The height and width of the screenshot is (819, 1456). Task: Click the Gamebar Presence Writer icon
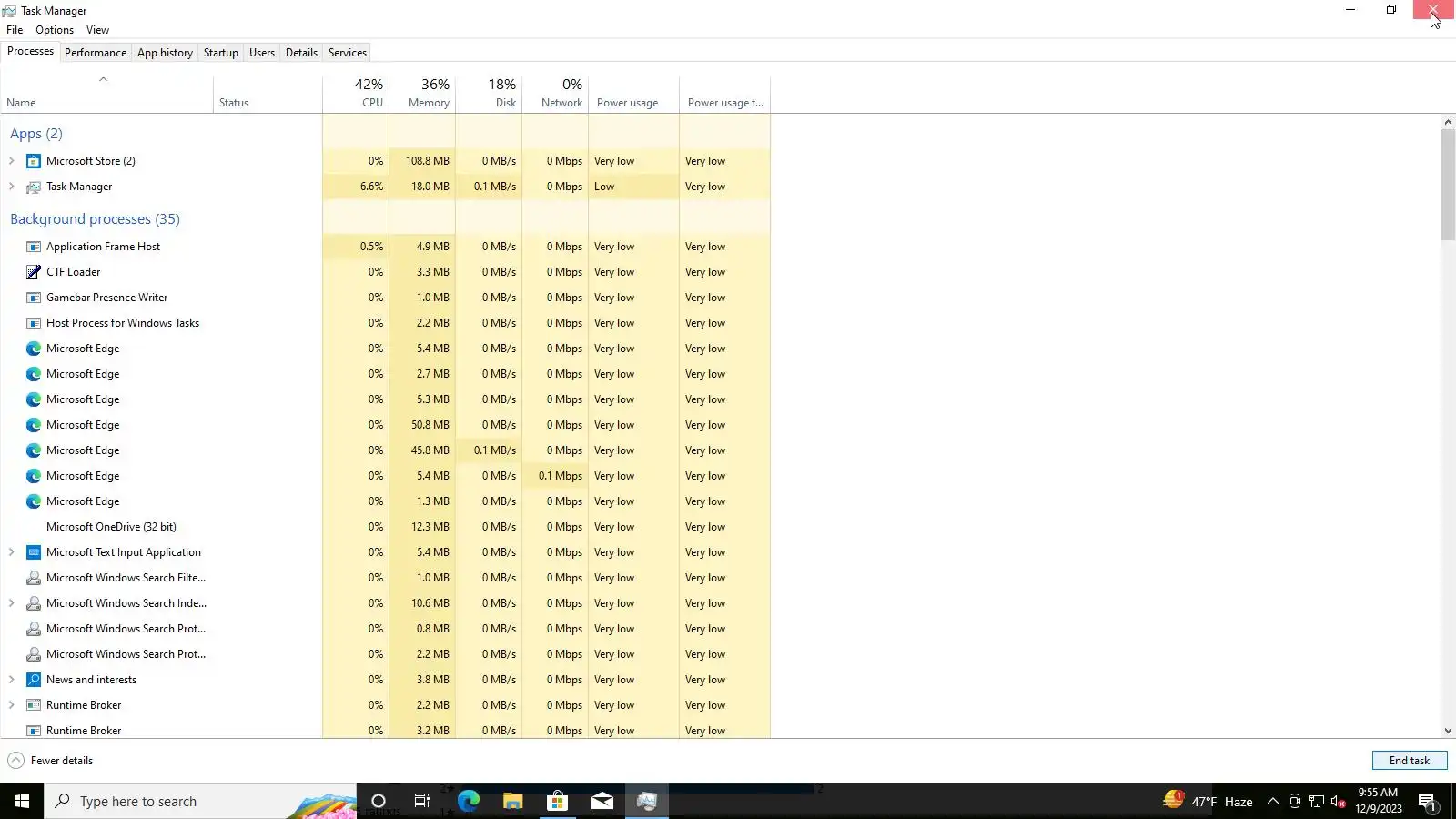click(x=34, y=298)
